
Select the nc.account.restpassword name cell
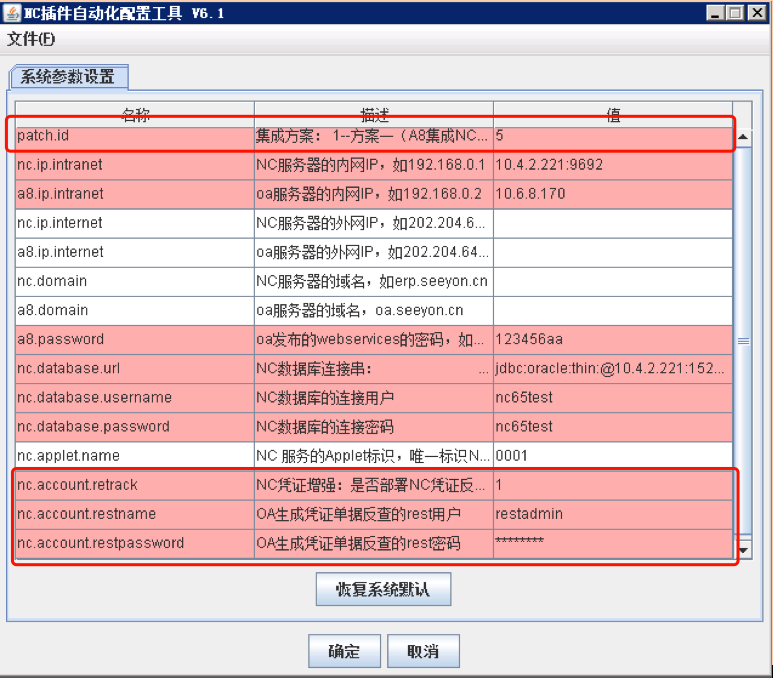coord(135,543)
